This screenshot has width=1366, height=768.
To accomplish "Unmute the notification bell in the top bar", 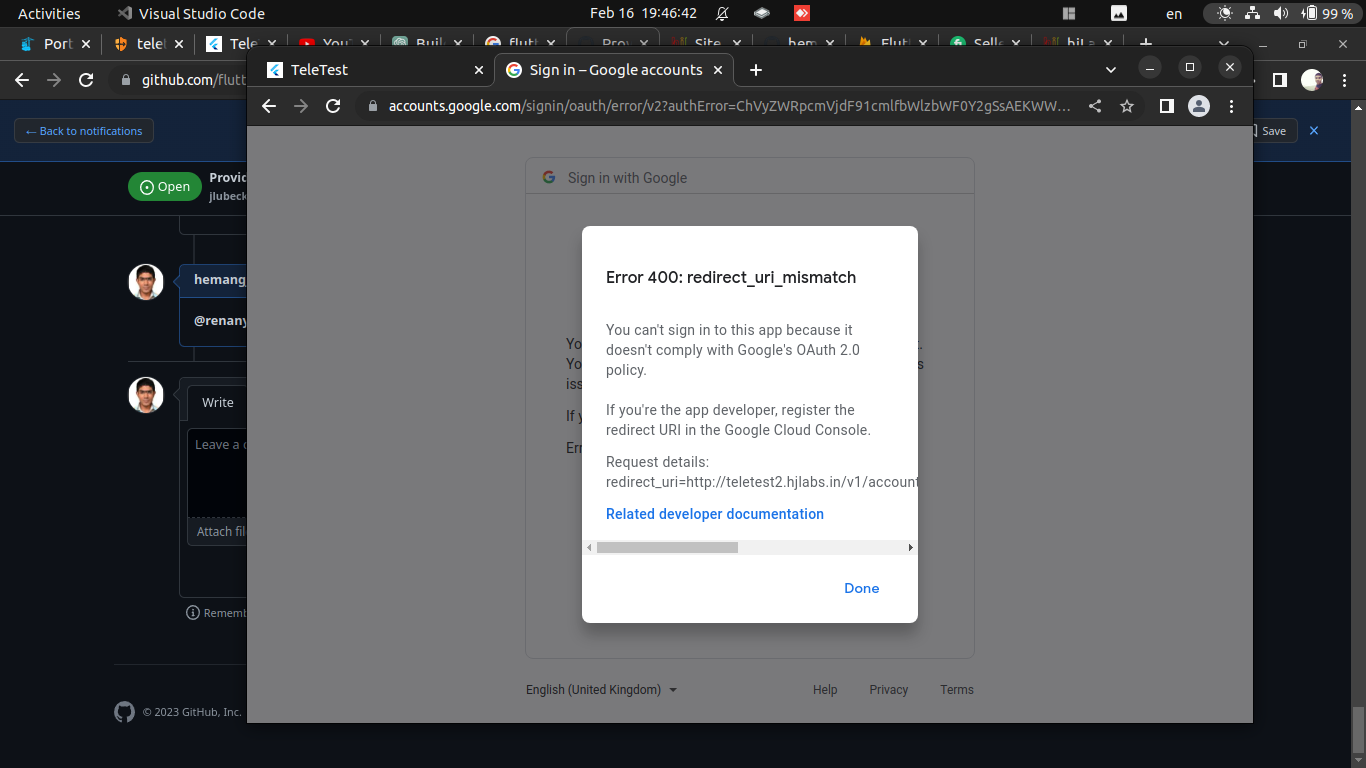I will [x=720, y=13].
